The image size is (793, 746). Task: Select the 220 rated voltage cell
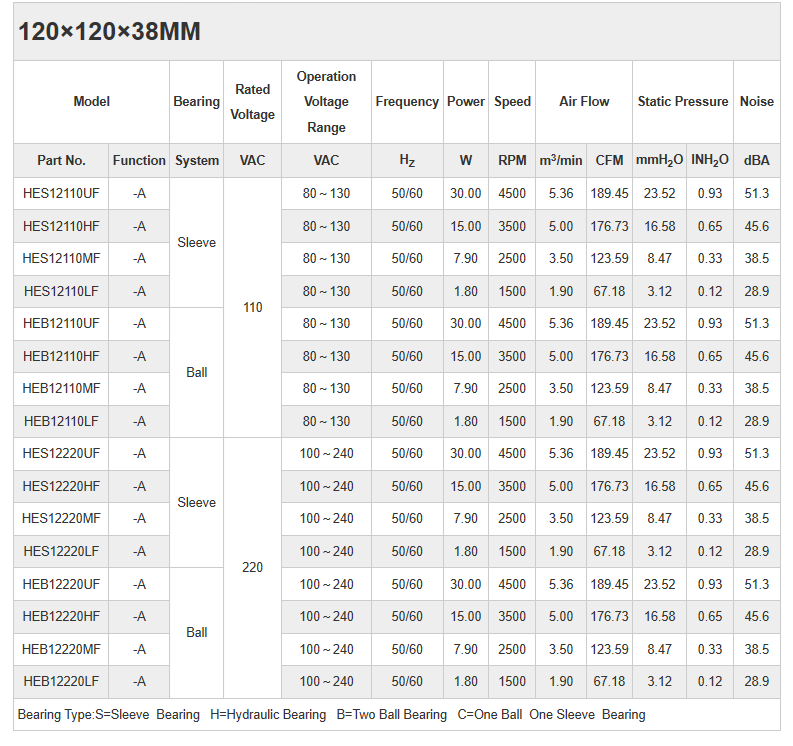[253, 567]
